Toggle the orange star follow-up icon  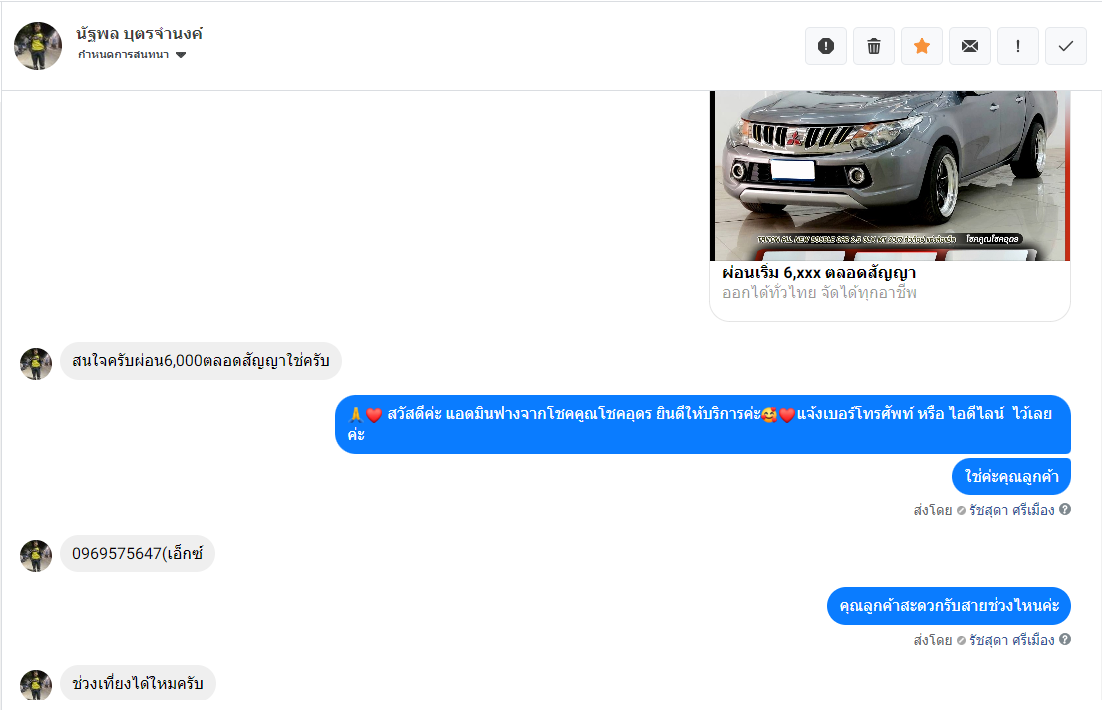click(x=922, y=46)
